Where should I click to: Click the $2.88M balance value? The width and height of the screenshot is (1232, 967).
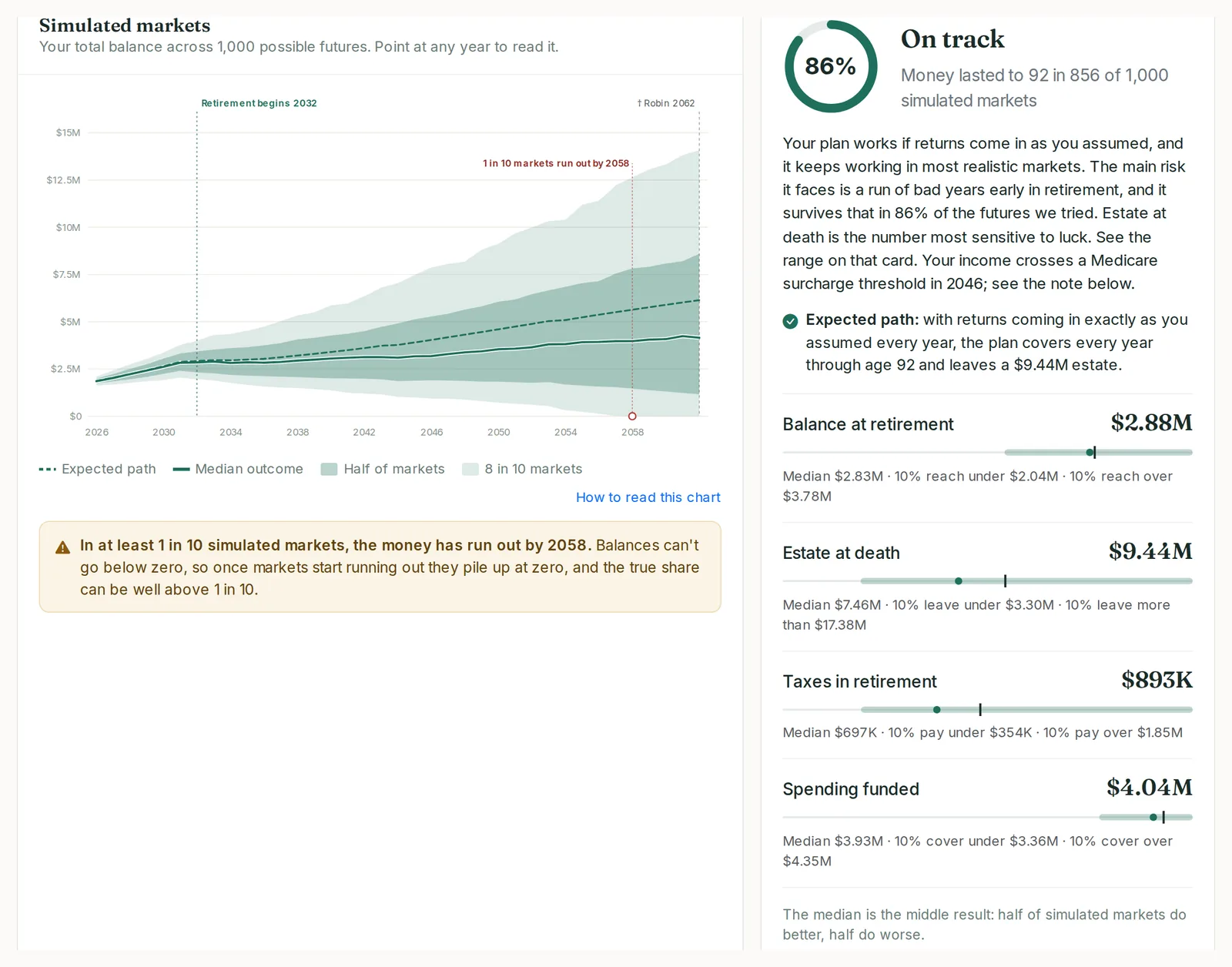1151,423
